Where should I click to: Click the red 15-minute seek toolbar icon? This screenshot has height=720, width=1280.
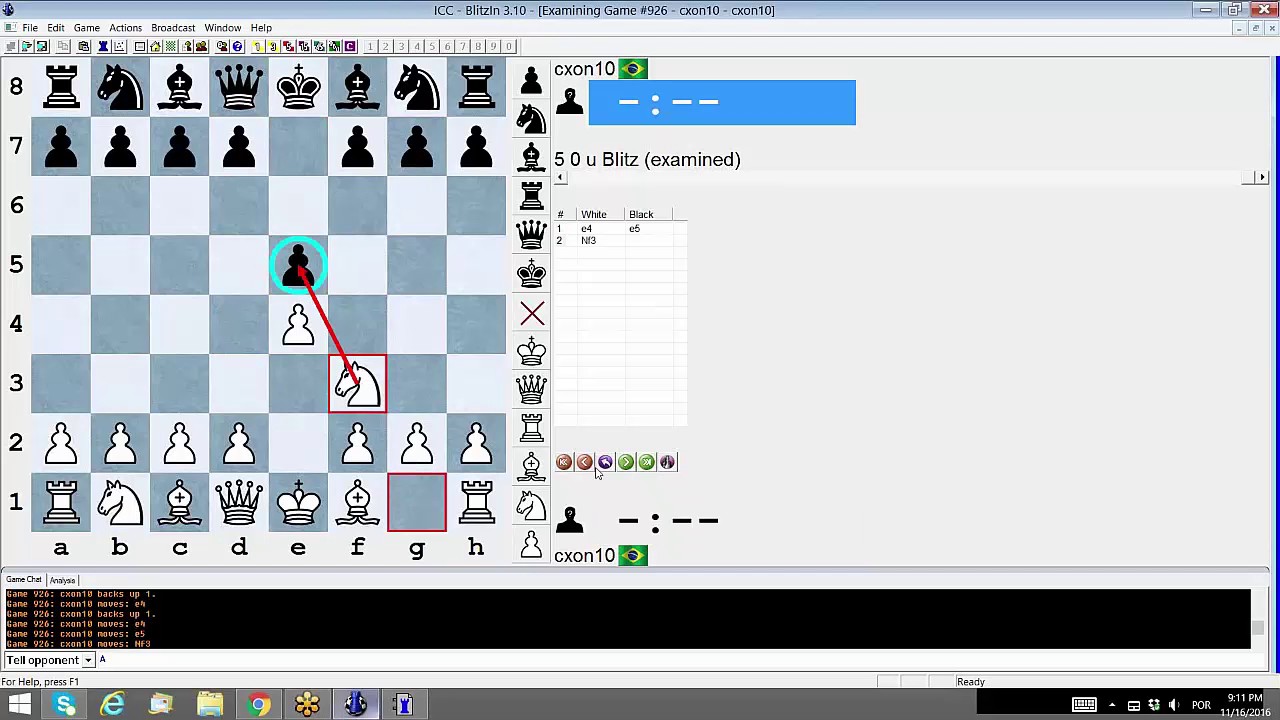(304, 46)
